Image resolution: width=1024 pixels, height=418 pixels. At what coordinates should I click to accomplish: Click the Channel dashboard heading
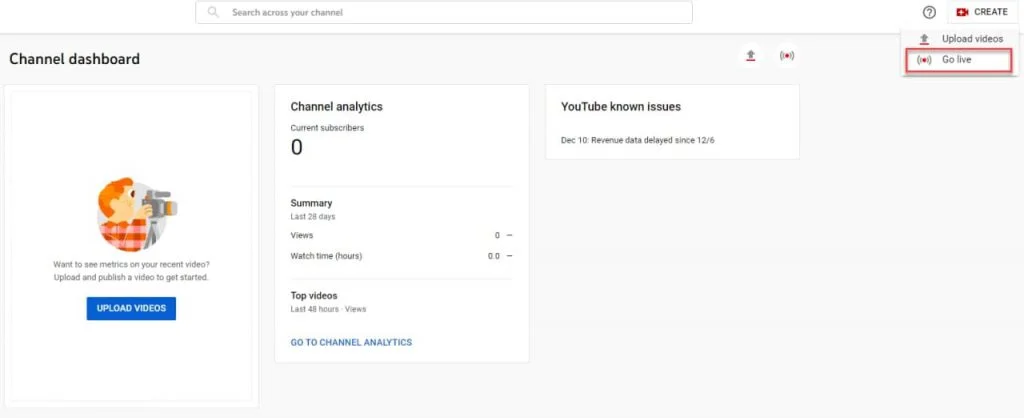coord(74,59)
